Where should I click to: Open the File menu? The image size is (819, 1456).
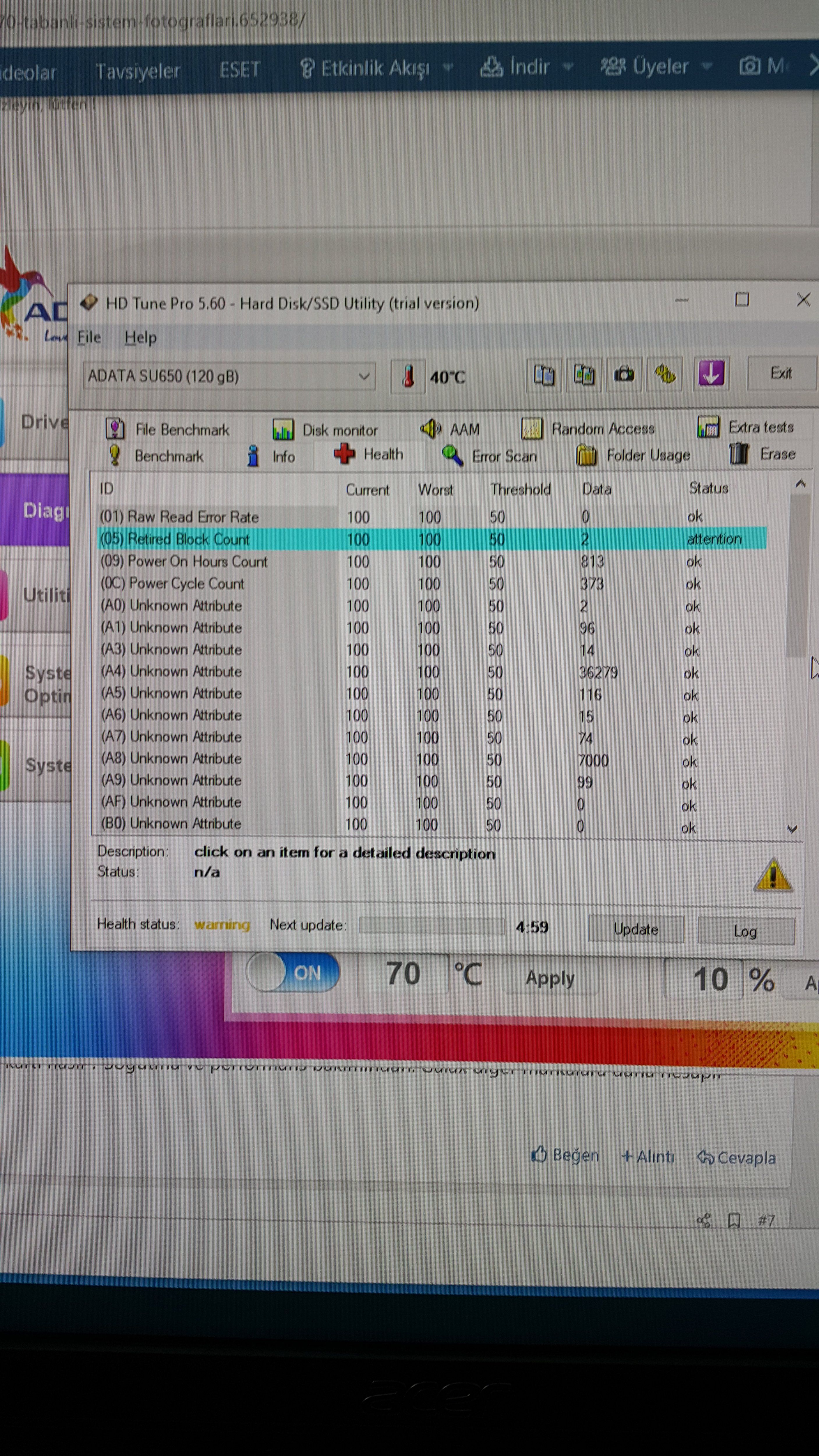click(x=89, y=338)
